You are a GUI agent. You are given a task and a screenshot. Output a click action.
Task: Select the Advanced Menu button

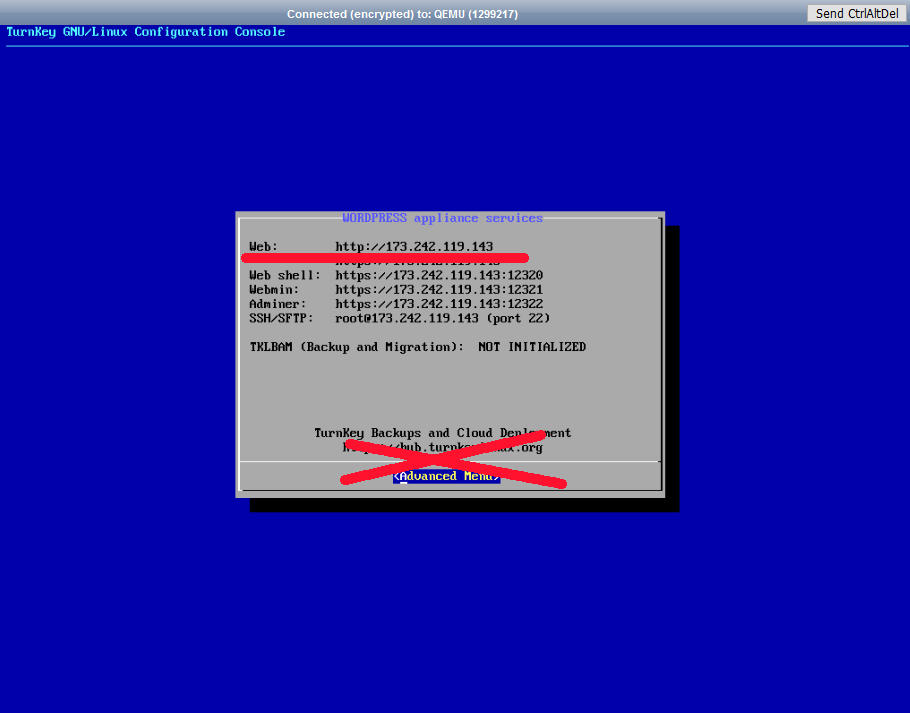coord(447,476)
